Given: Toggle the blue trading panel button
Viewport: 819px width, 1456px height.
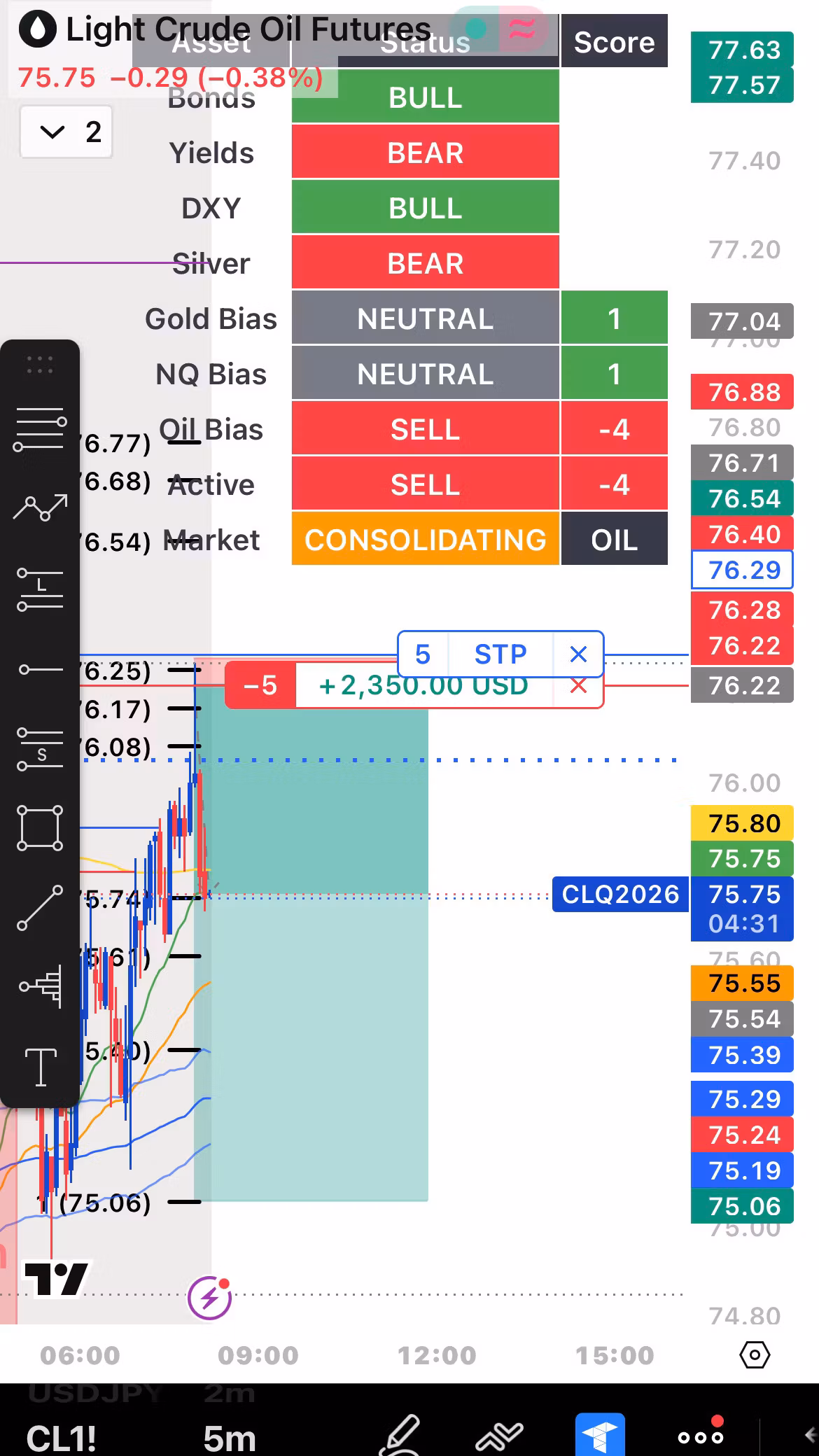Looking at the screenshot, I should click(600, 1435).
